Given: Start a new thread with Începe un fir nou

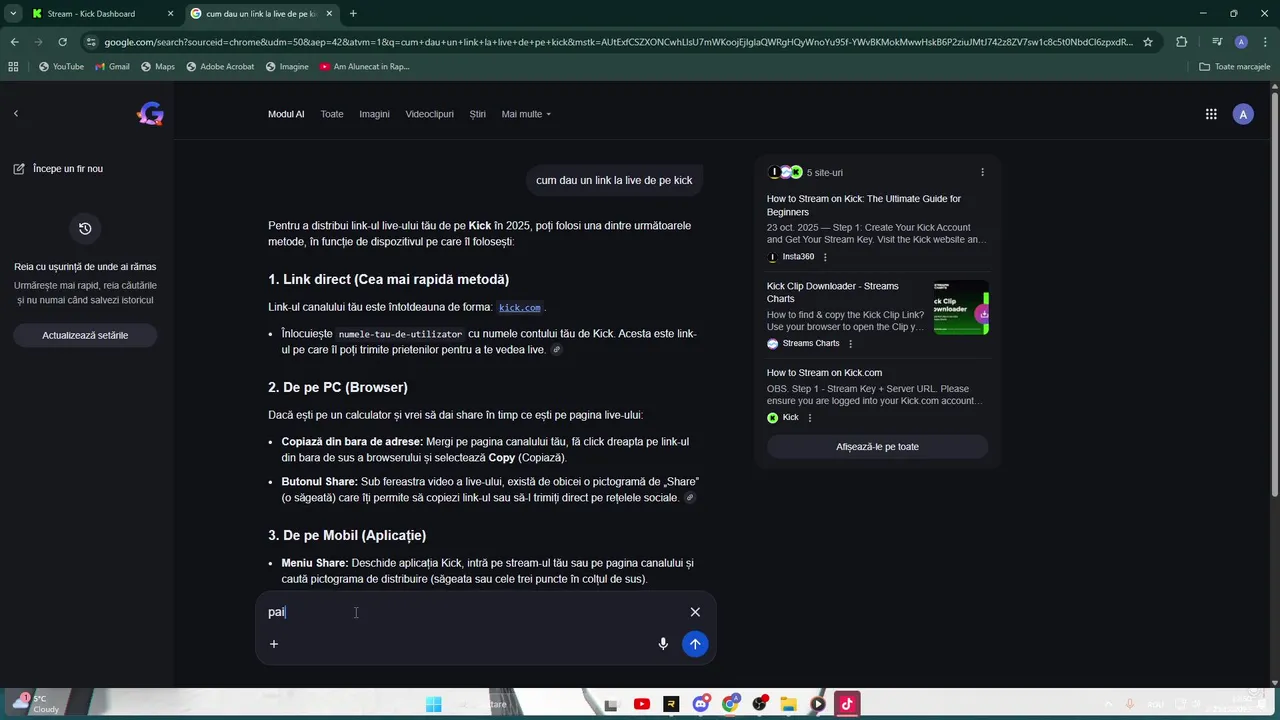Looking at the screenshot, I should point(58,169).
